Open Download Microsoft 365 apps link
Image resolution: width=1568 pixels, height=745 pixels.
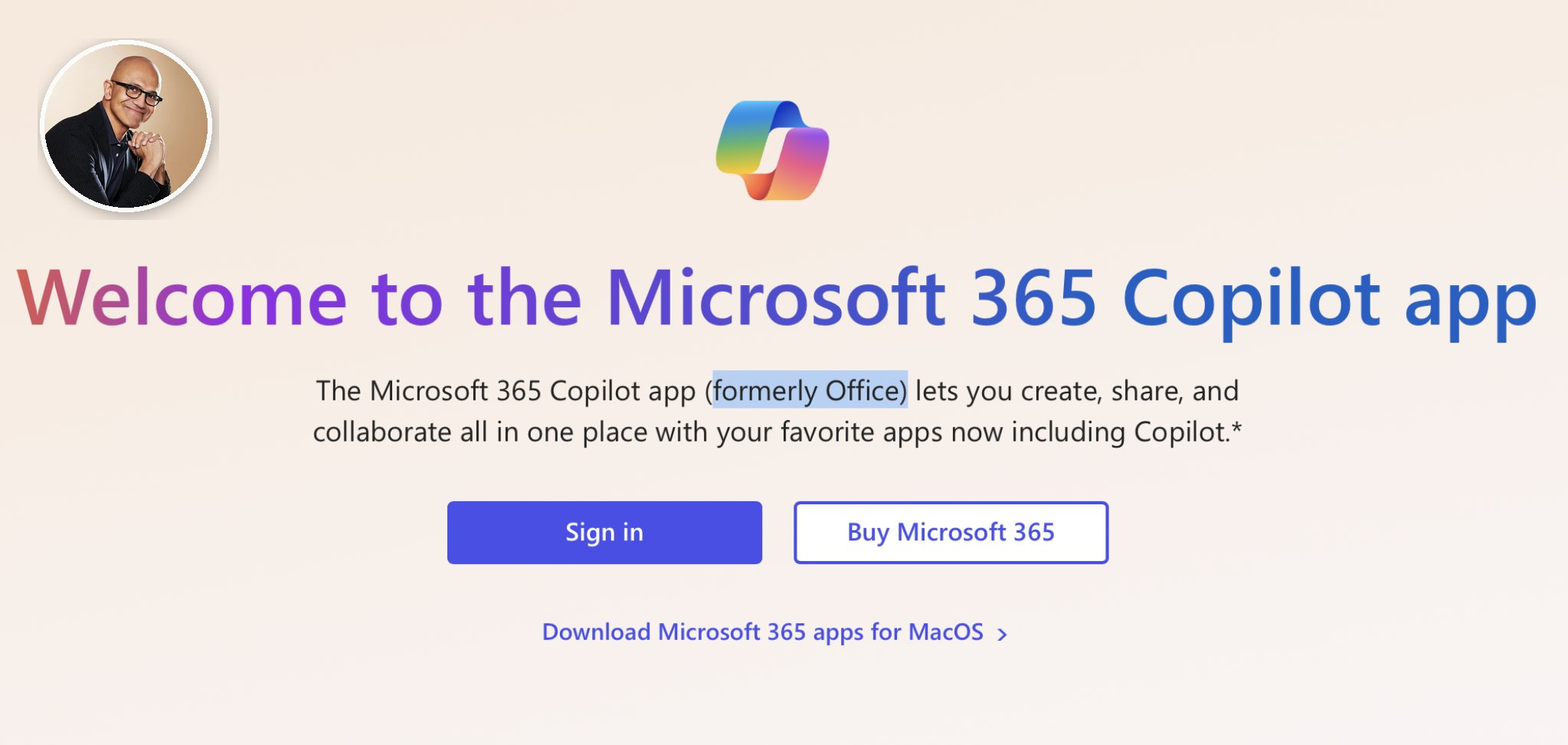761,632
